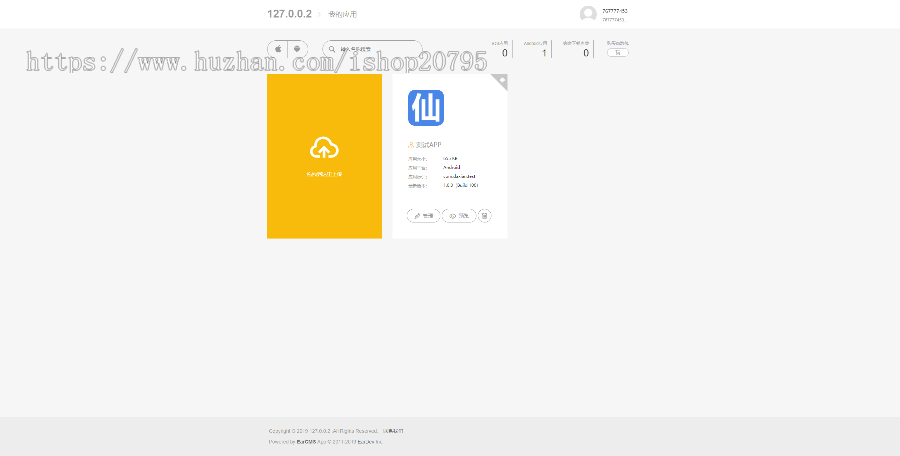Click the bold link after All Rights Reserved
This screenshot has width=900, height=456.
click(x=393, y=431)
